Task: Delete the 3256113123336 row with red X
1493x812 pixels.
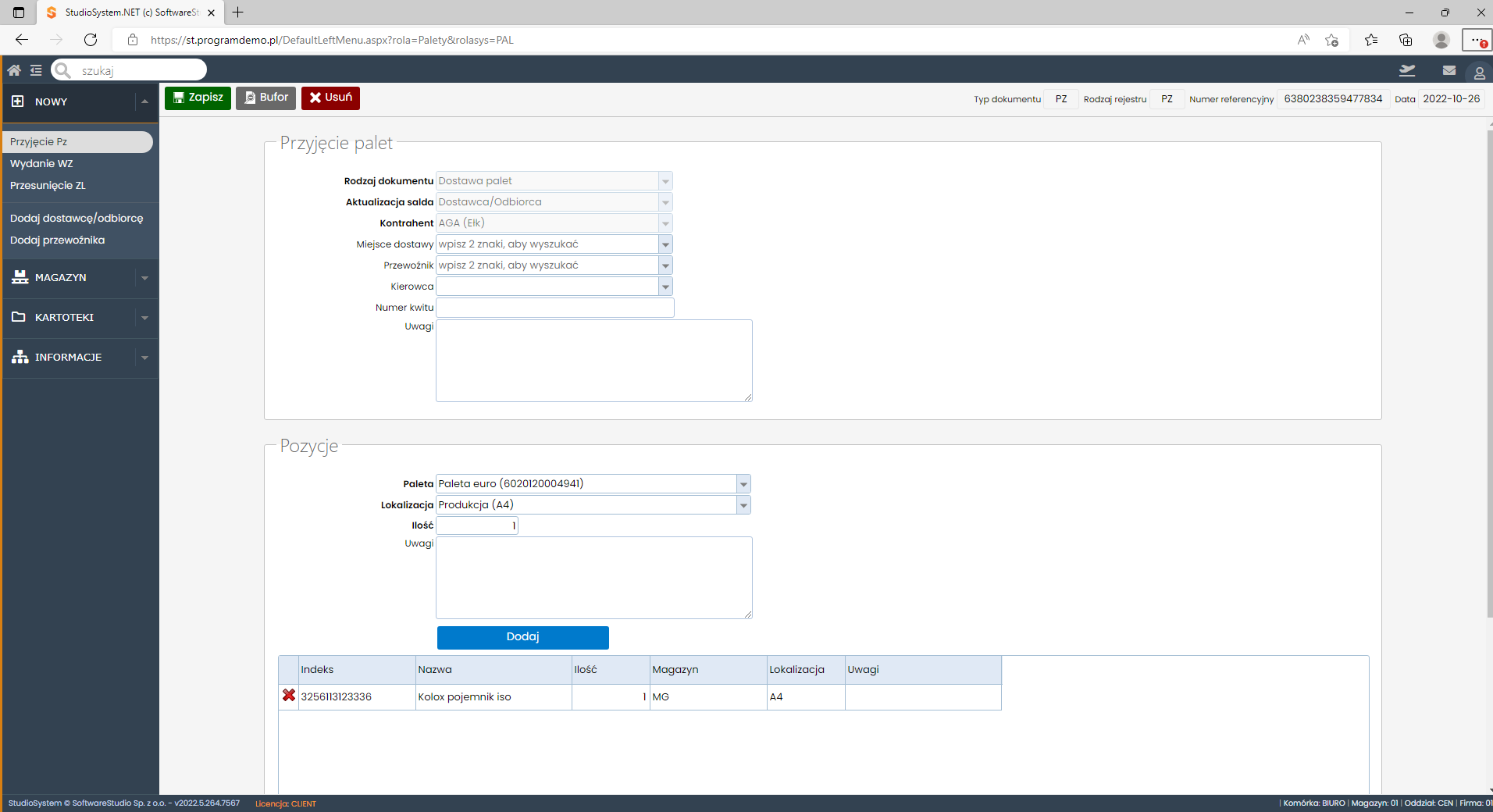Action: [x=289, y=695]
